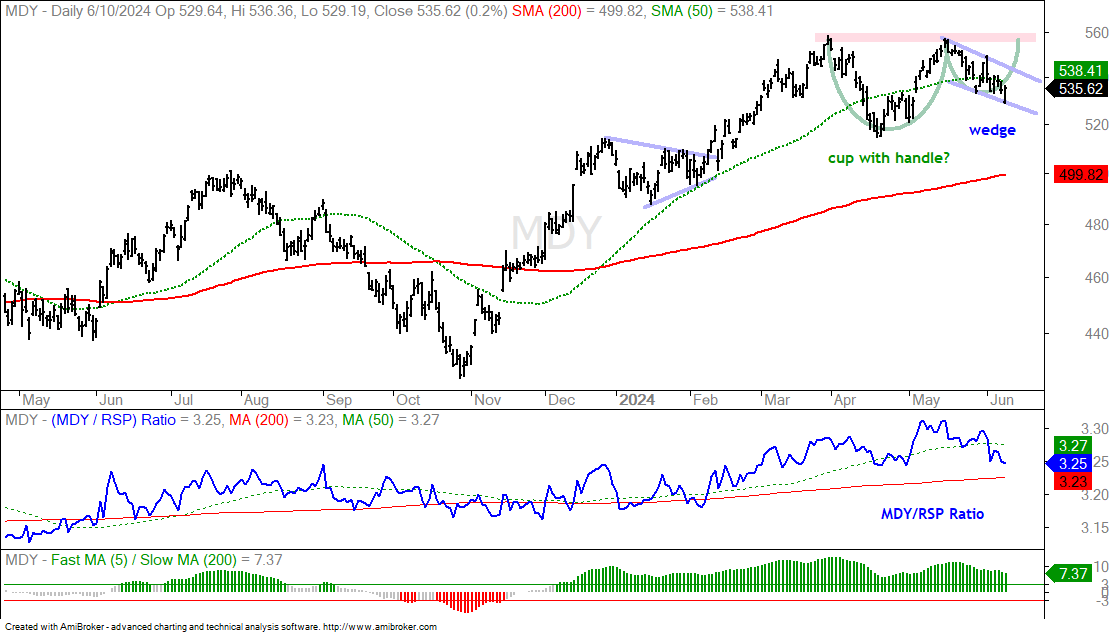
Task: Click the Aug label on the time axis
Action: pos(256,400)
